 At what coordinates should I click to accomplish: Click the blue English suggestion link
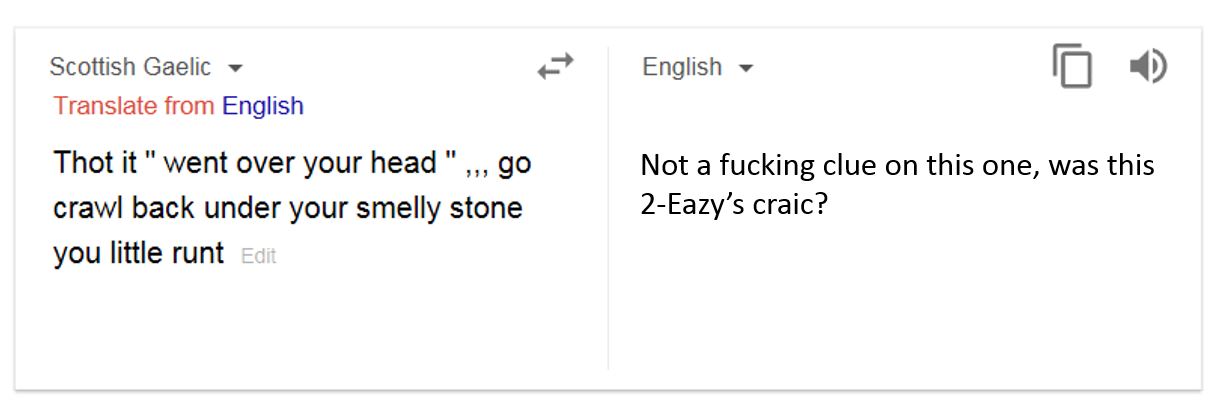tap(262, 106)
